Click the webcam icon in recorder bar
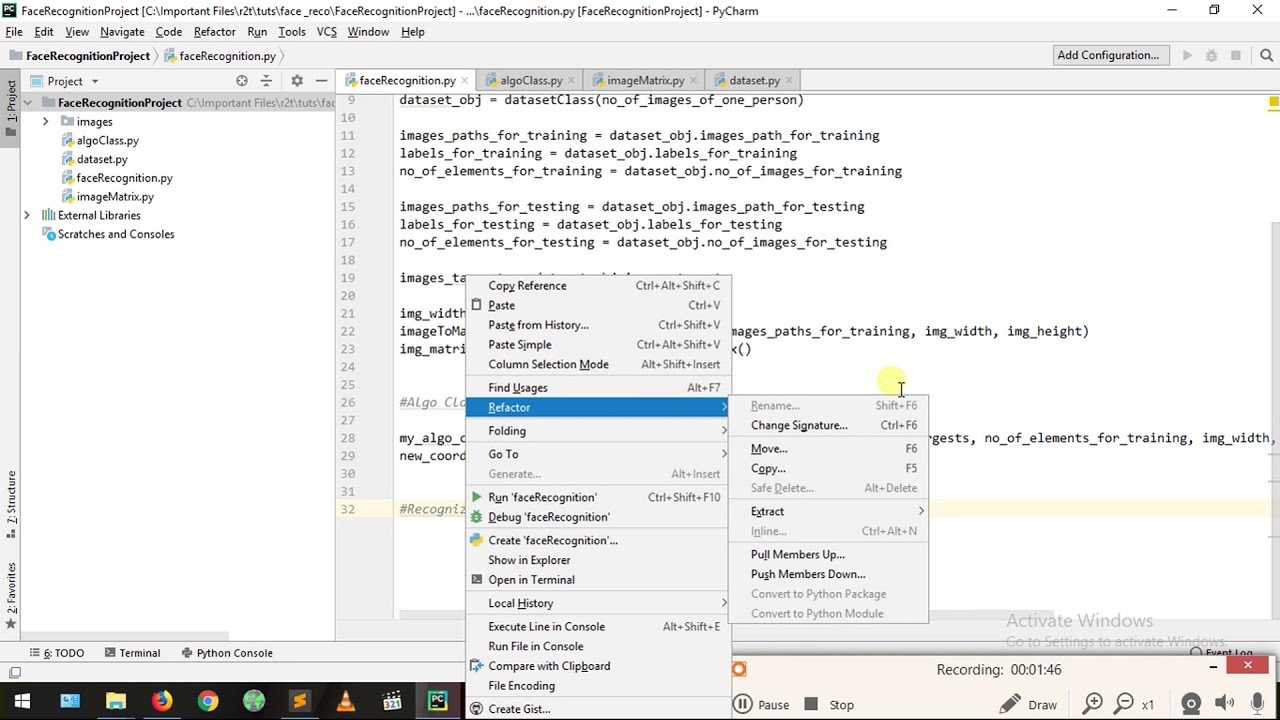Viewport: 1280px width, 720px height. pyautogui.click(x=1190, y=704)
